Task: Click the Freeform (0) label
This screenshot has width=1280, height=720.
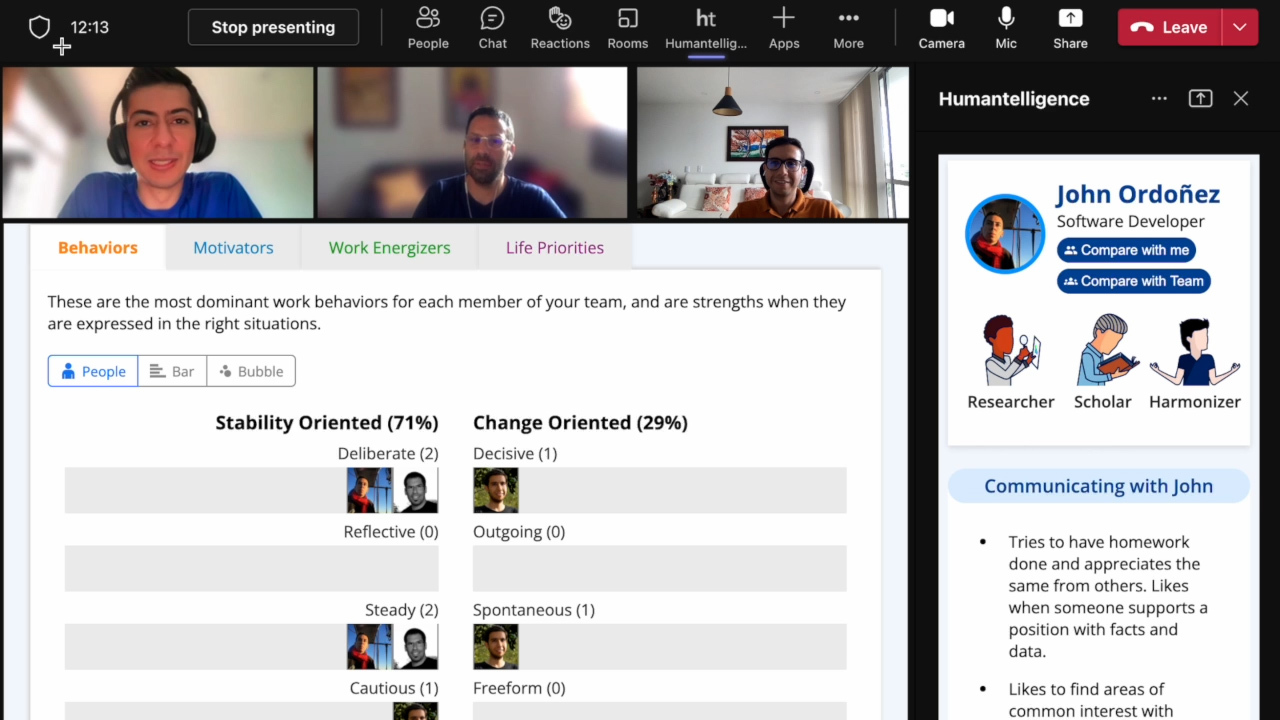Action: pyautogui.click(x=519, y=688)
